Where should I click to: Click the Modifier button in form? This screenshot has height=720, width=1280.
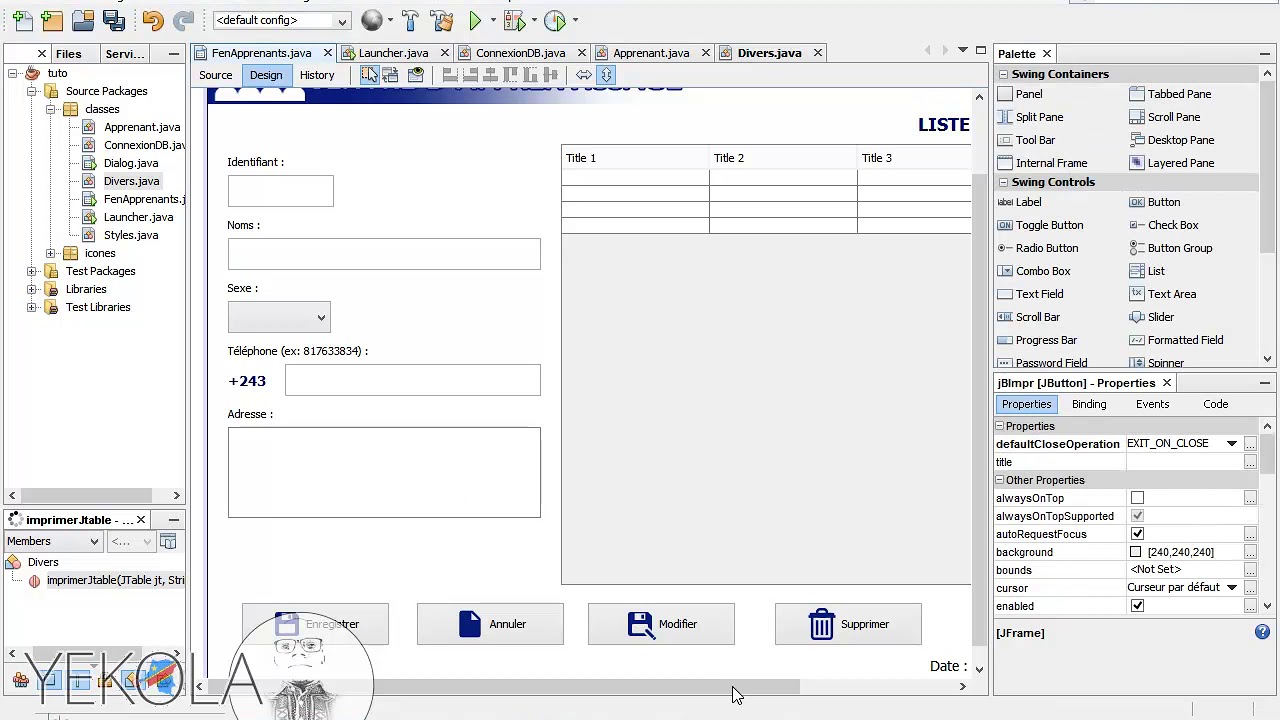(661, 624)
